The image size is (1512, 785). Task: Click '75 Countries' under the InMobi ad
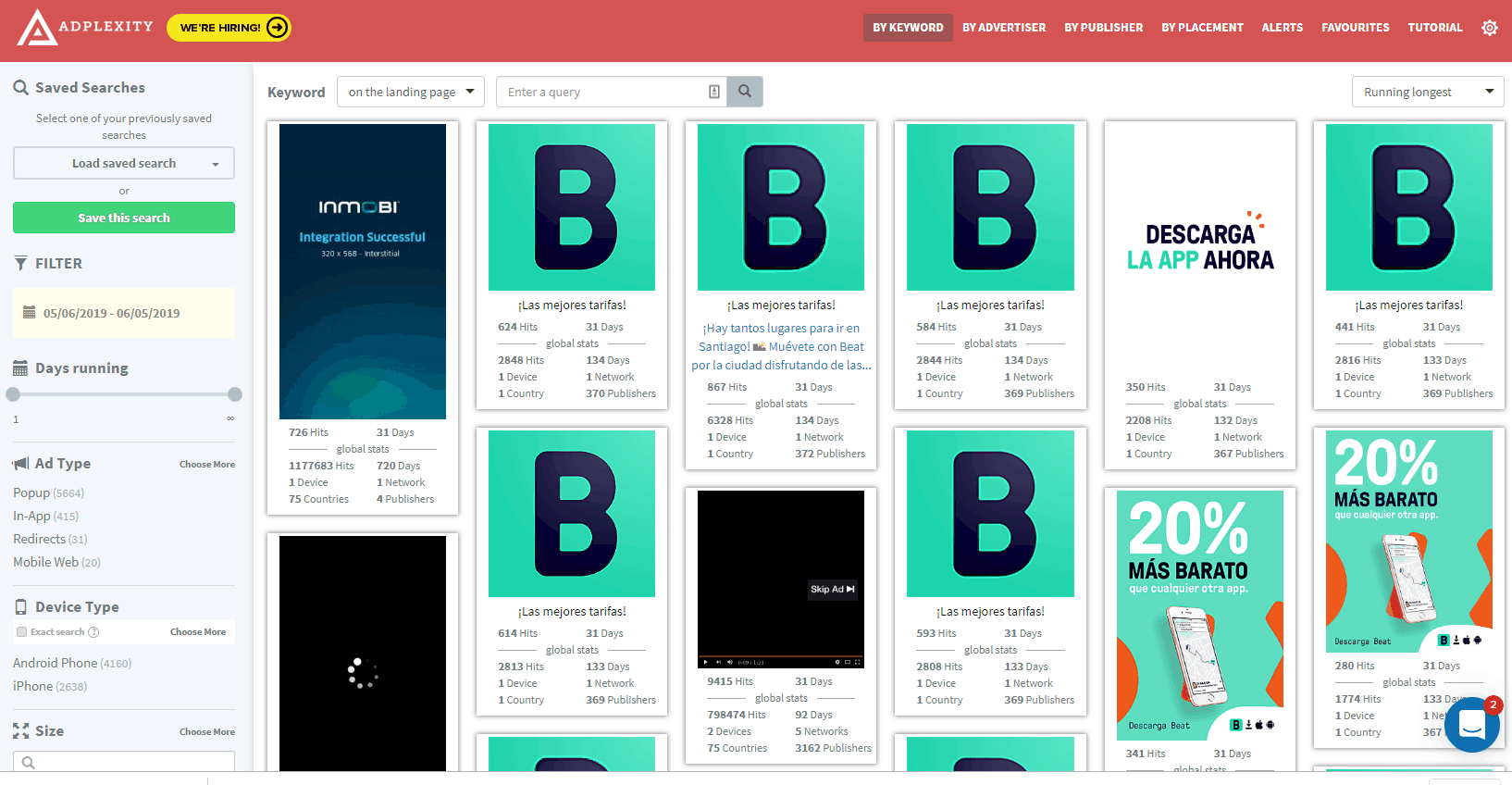click(x=318, y=499)
